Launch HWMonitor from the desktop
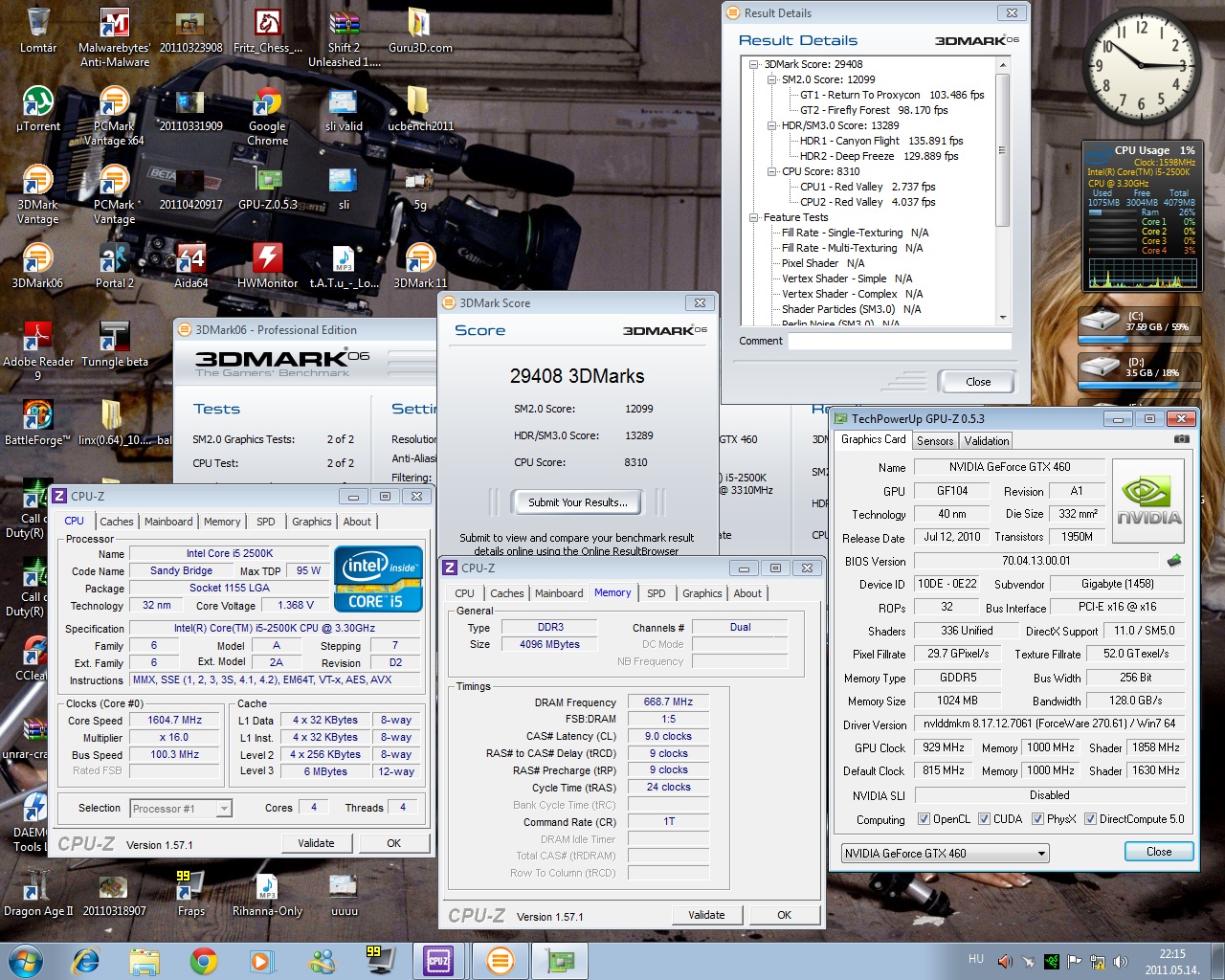 click(267, 266)
